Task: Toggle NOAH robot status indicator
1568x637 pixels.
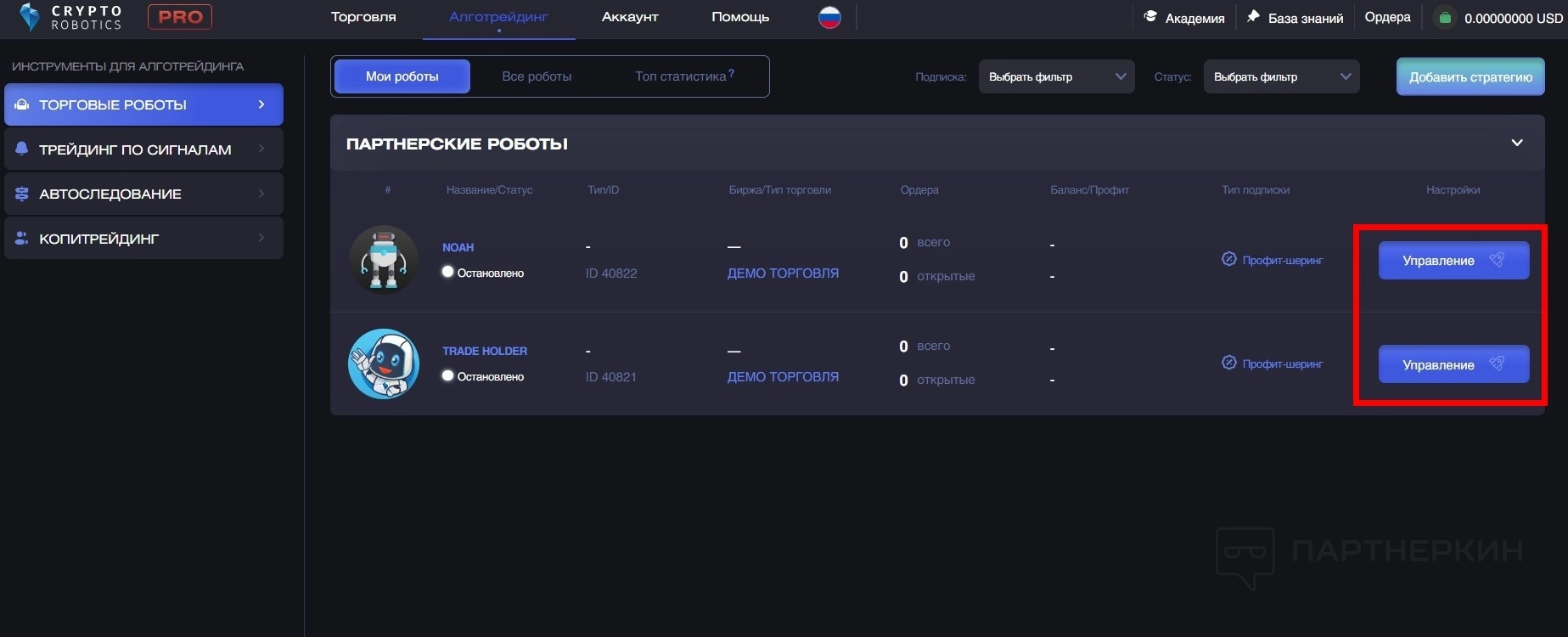Action: 447,272
